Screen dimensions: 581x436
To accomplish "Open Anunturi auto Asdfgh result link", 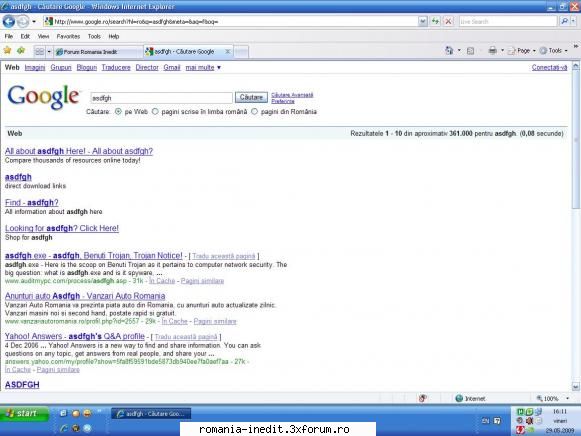I will tap(85, 296).
